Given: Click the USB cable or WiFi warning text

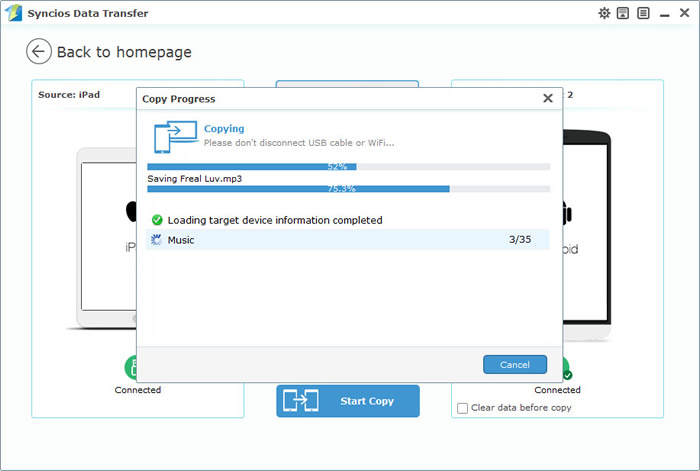Looking at the screenshot, I should 299,143.
